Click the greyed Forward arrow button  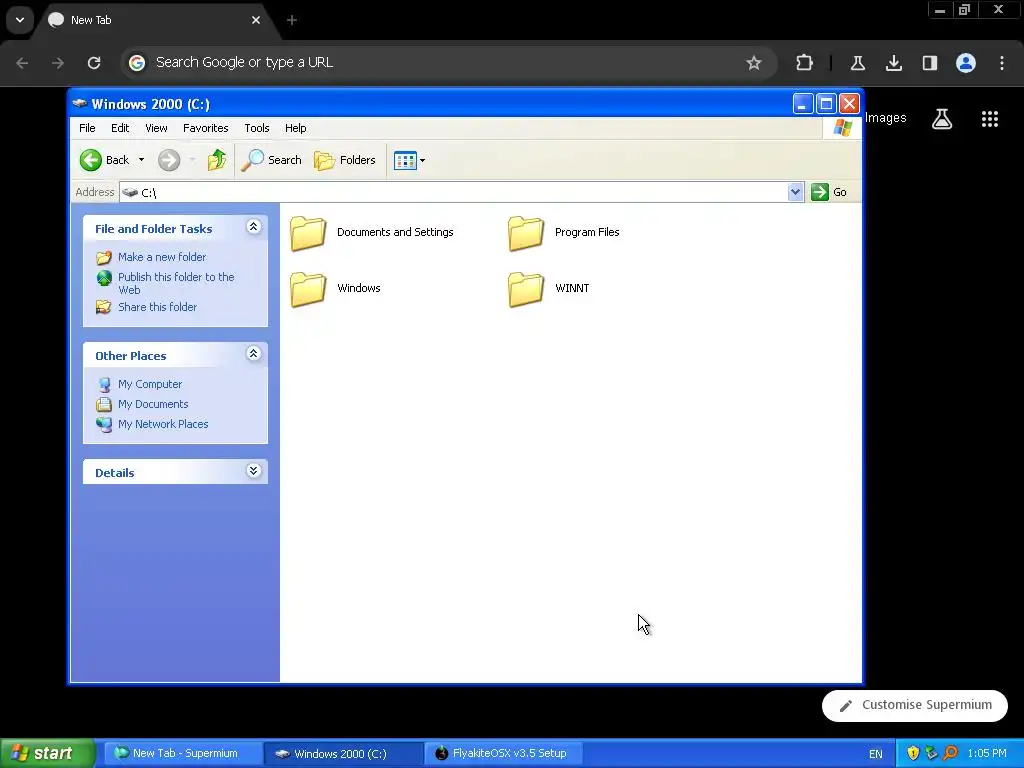(169, 160)
